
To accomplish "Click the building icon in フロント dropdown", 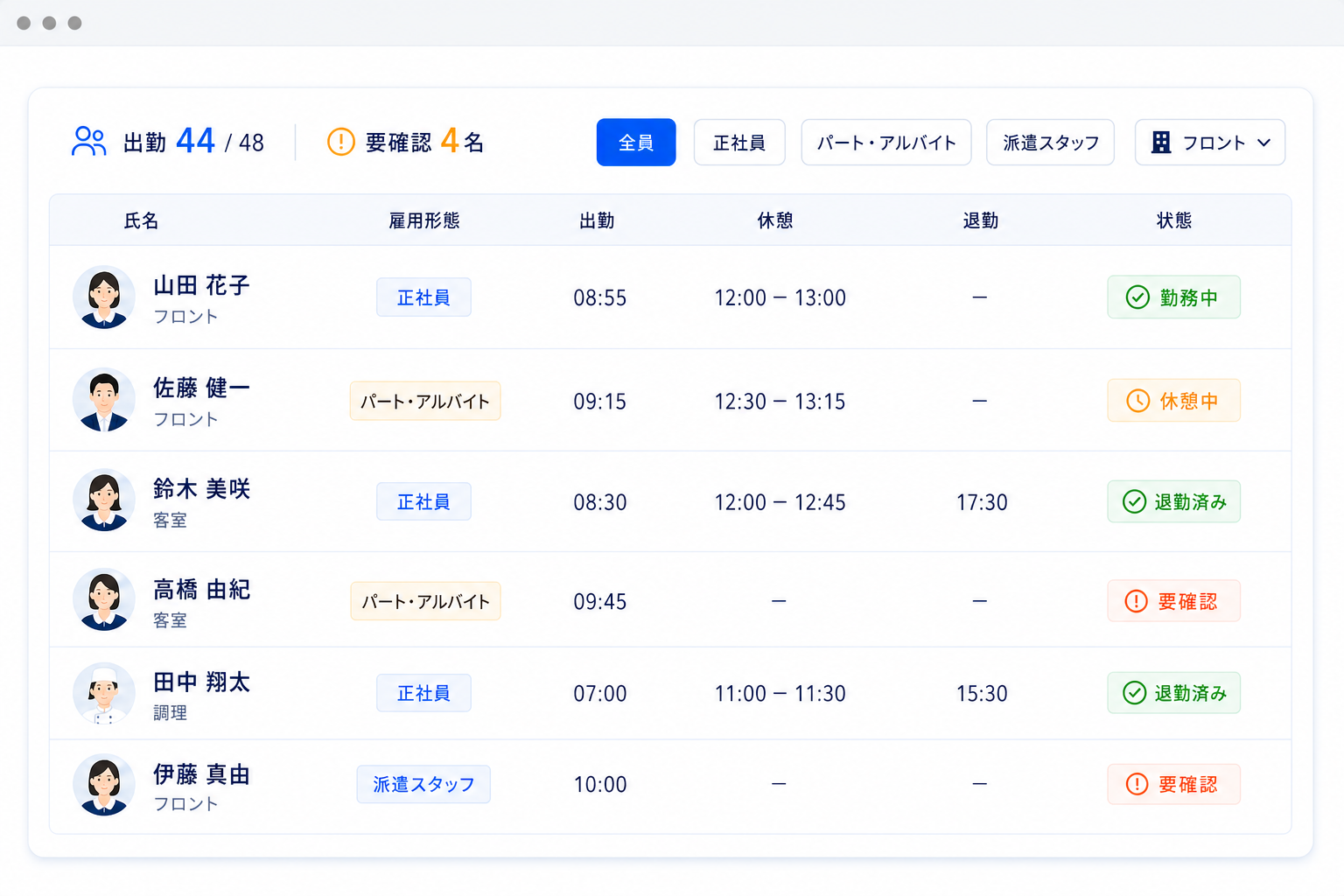I will (x=1161, y=143).
